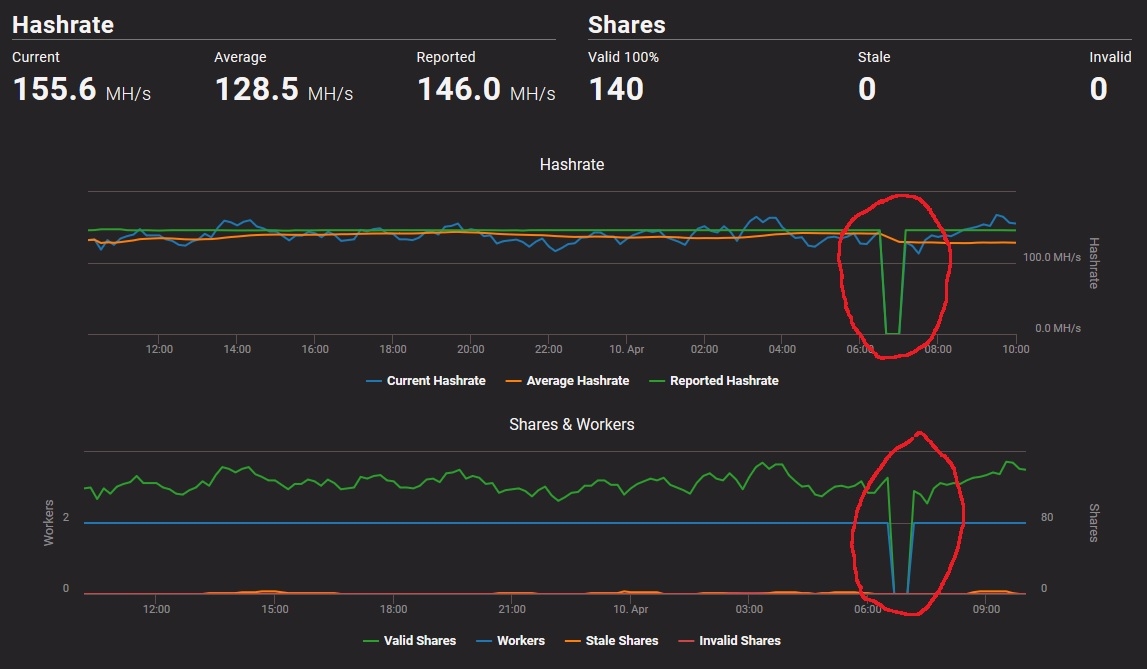
Task: Click the Shares section heading
Action: point(627,25)
